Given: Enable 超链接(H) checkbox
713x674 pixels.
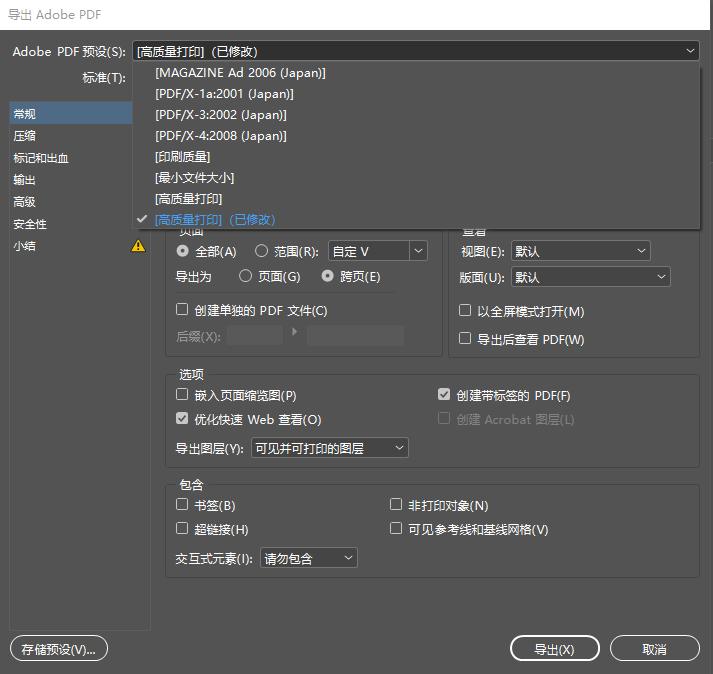Looking at the screenshot, I should point(182,528).
